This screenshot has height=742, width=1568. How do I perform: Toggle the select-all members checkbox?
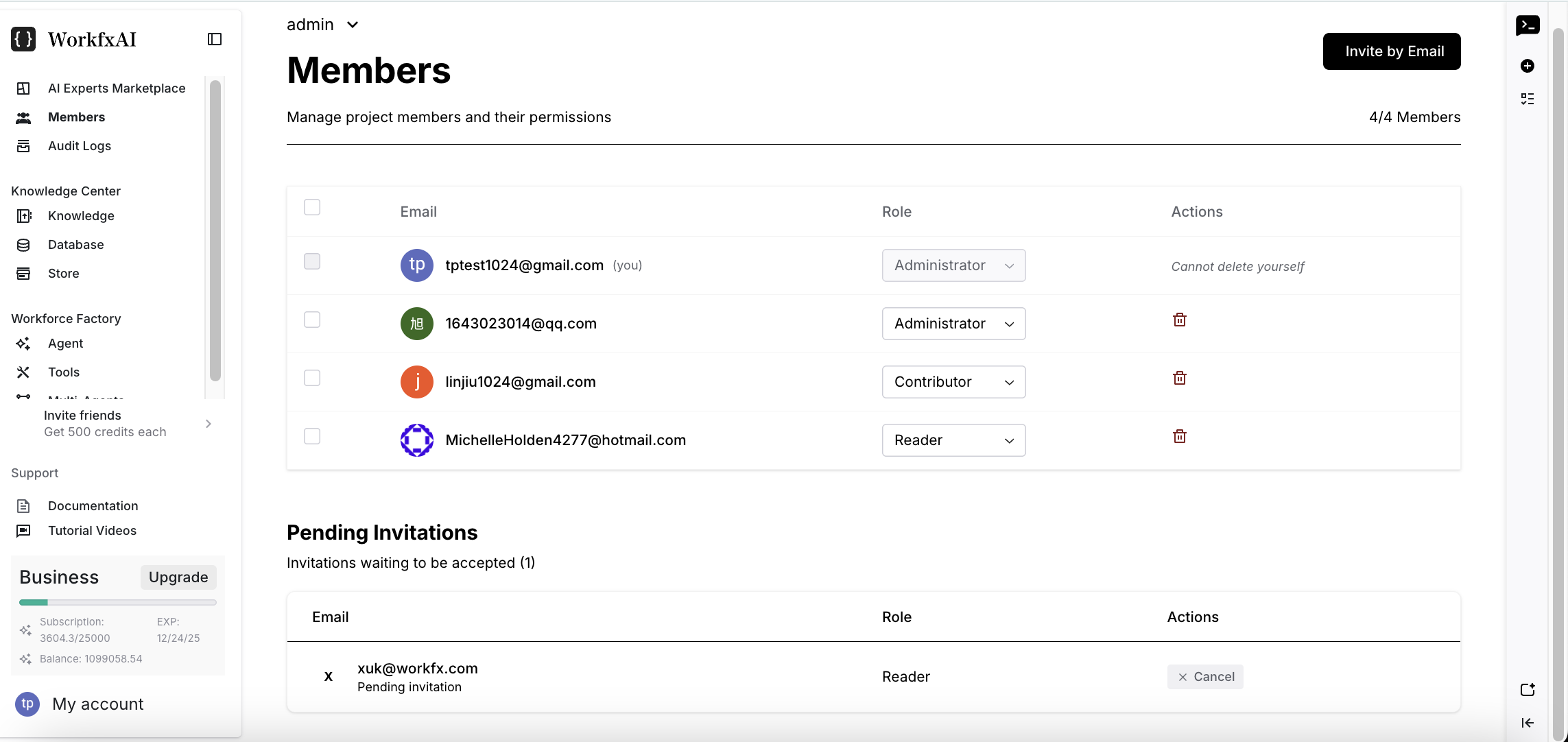click(x=312, y=207)
